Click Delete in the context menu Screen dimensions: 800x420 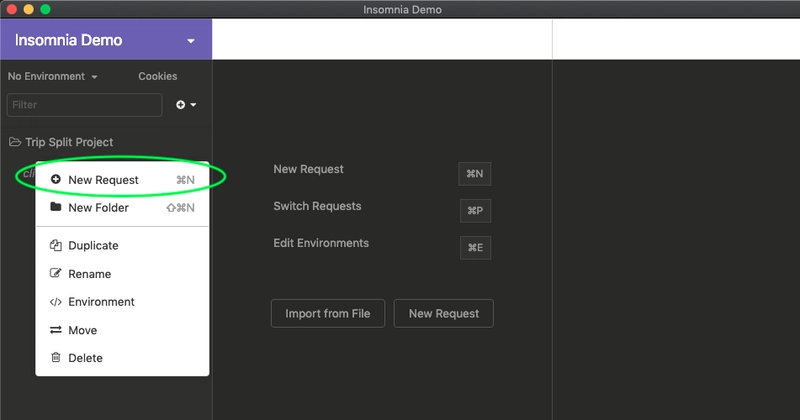[122, 358]
